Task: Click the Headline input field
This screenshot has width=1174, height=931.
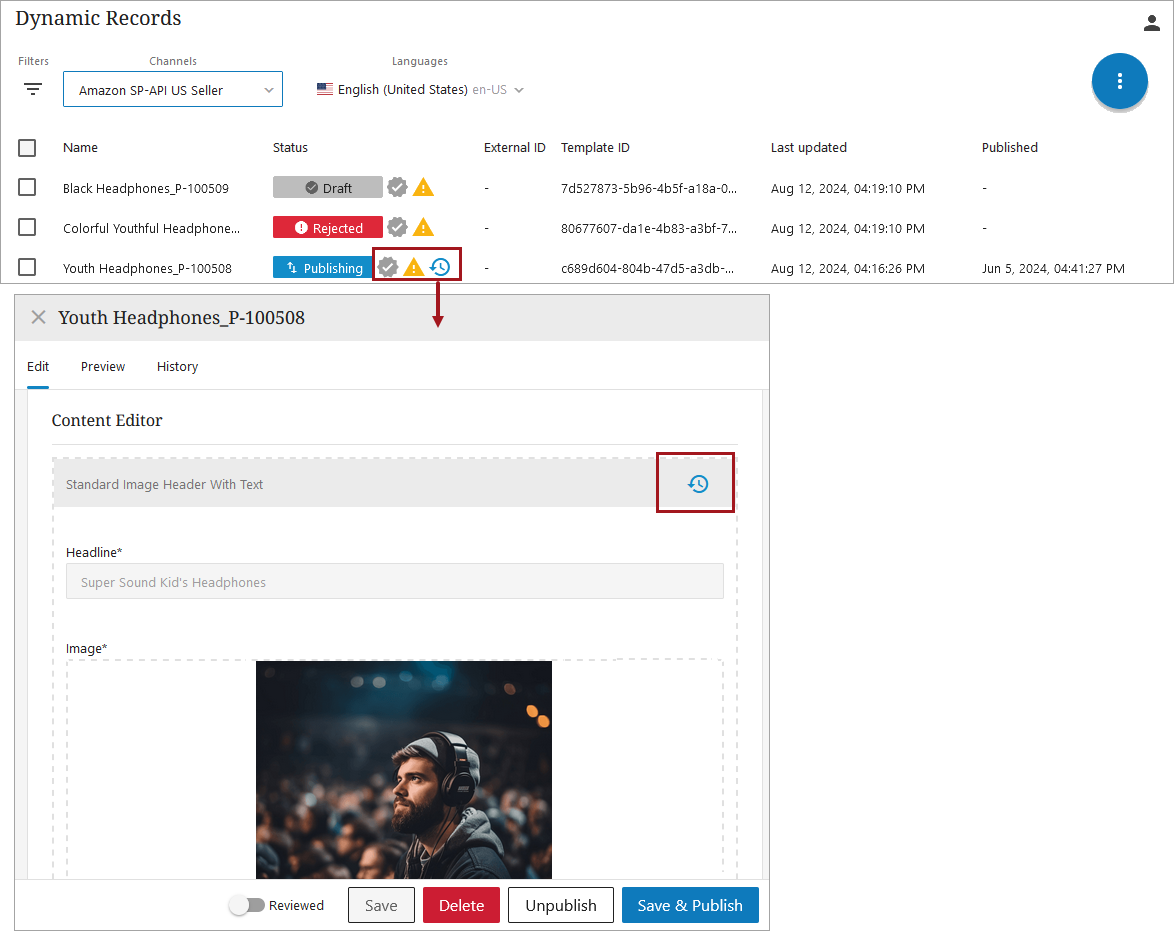Action: click(x=394, y=582)
